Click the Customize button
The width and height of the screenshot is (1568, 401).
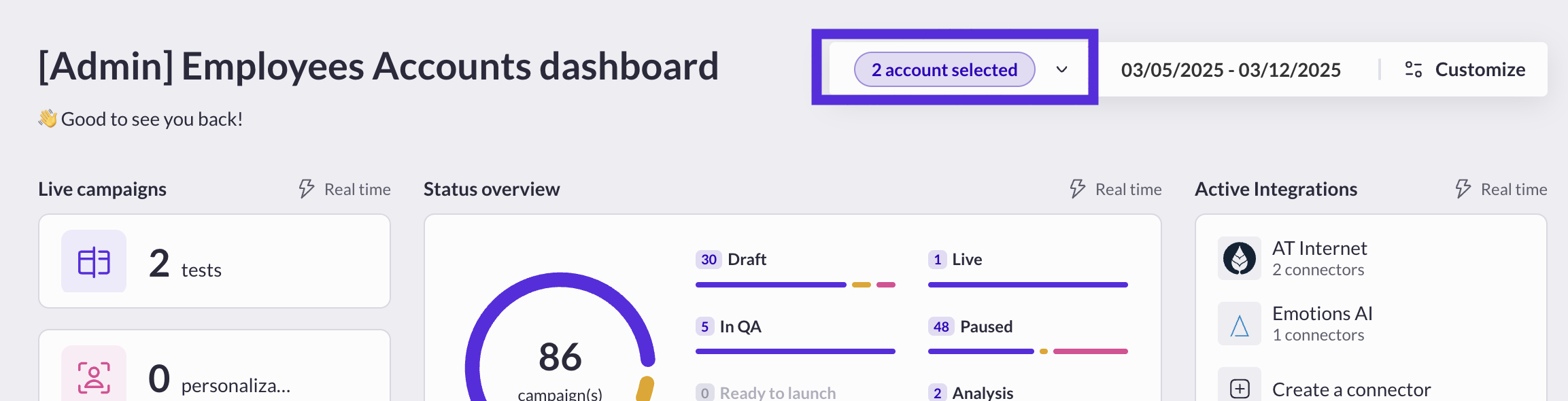click(x=1465, y=69)
